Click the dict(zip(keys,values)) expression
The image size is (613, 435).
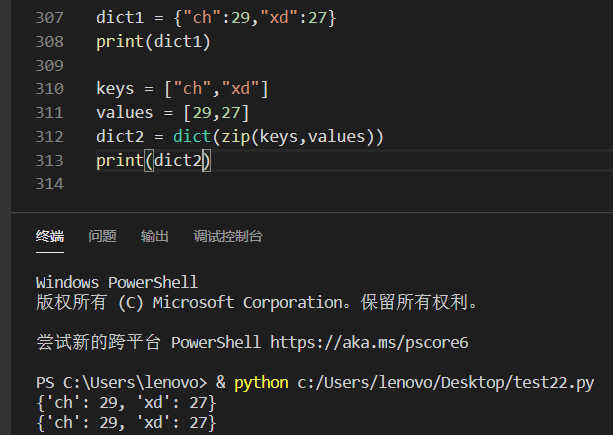click(x=278, y=137)
